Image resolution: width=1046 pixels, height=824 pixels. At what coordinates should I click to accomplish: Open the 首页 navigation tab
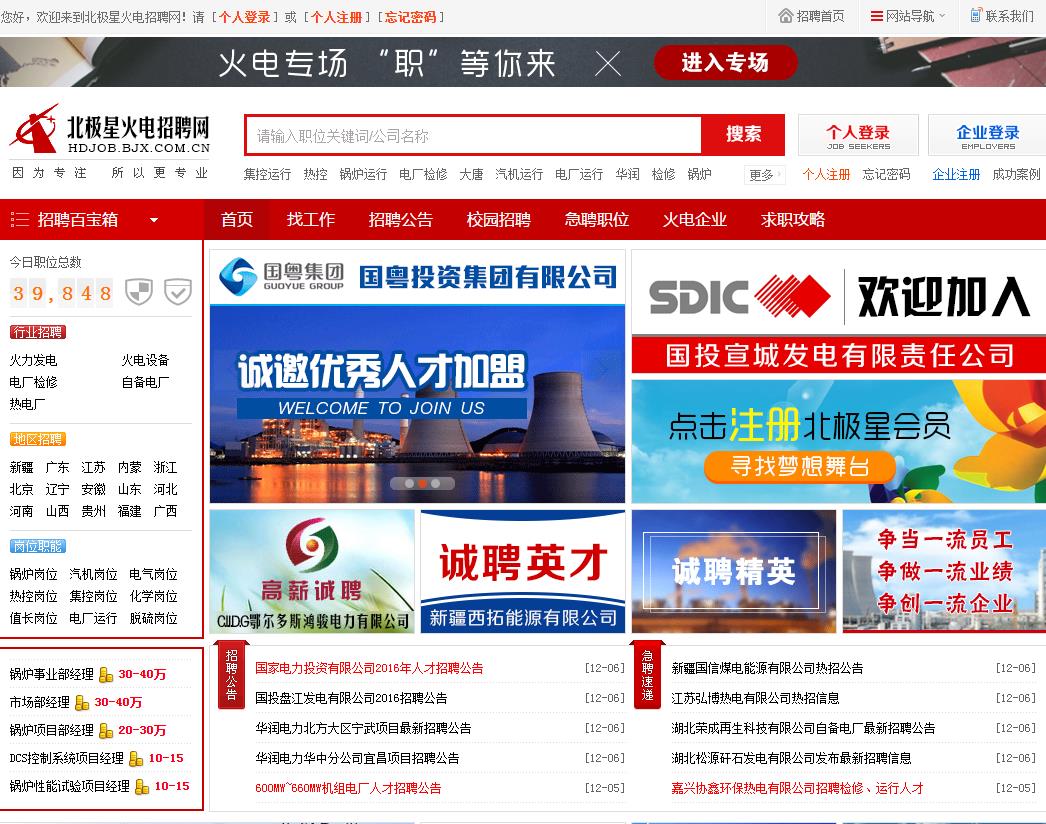[x=237, y=220]
